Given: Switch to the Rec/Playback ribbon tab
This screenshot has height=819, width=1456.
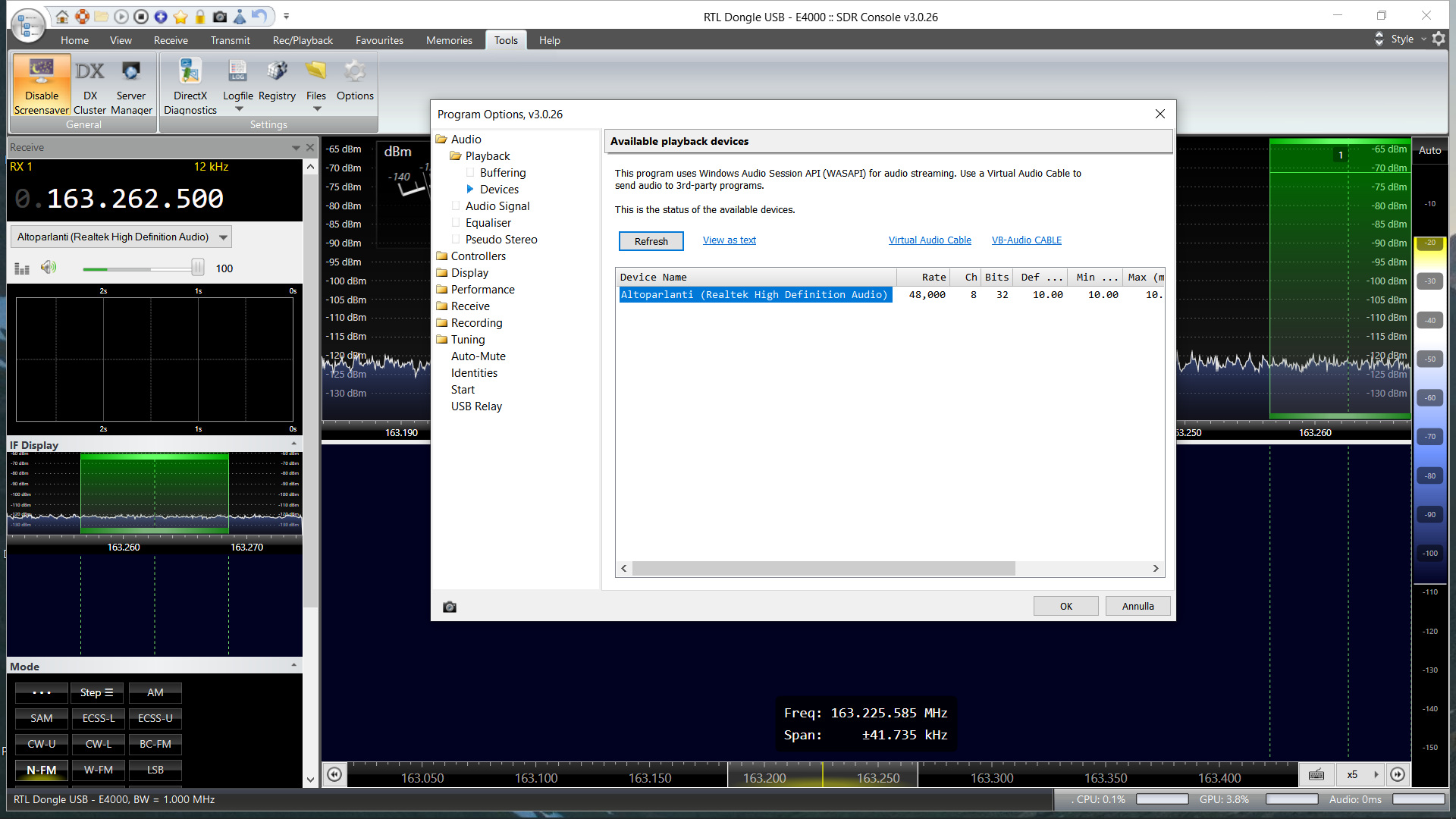Looking at the screenshot, I should pyautogui.click(x=303, y=40).
